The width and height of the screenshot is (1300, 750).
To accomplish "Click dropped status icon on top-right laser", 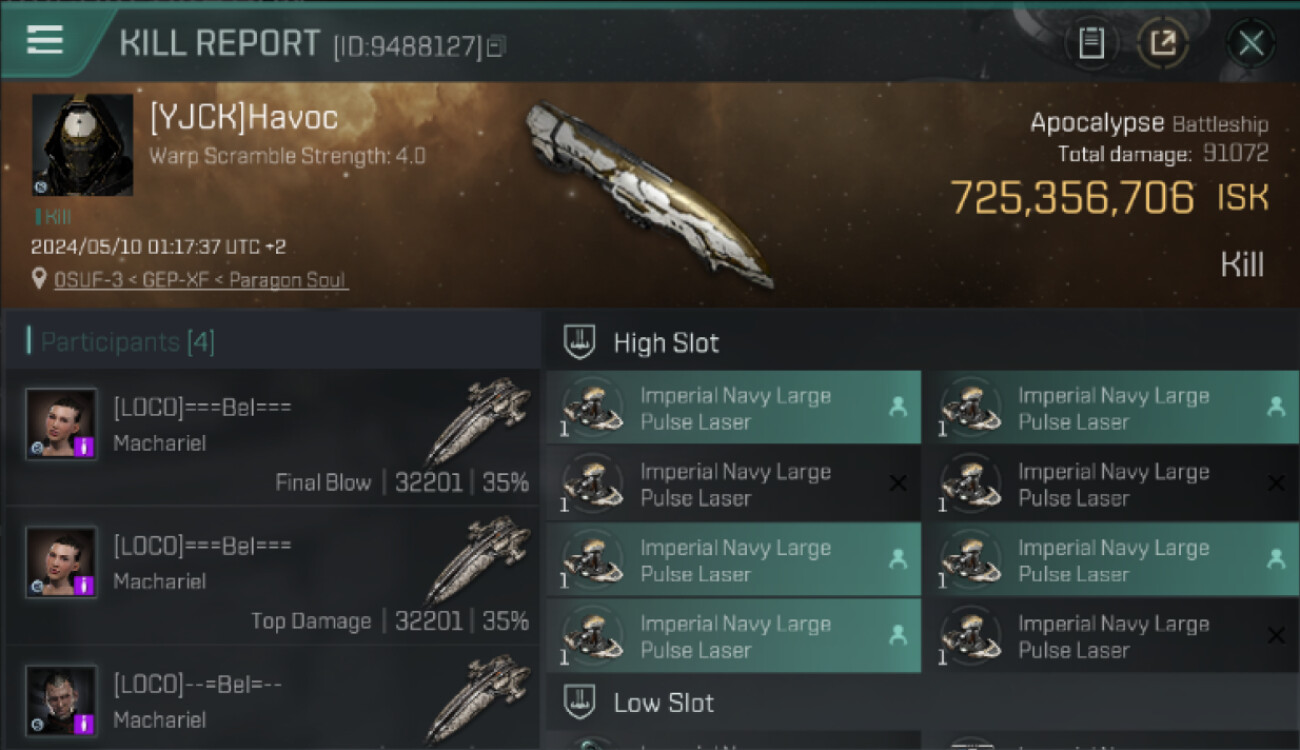I will click(1276, 407).
